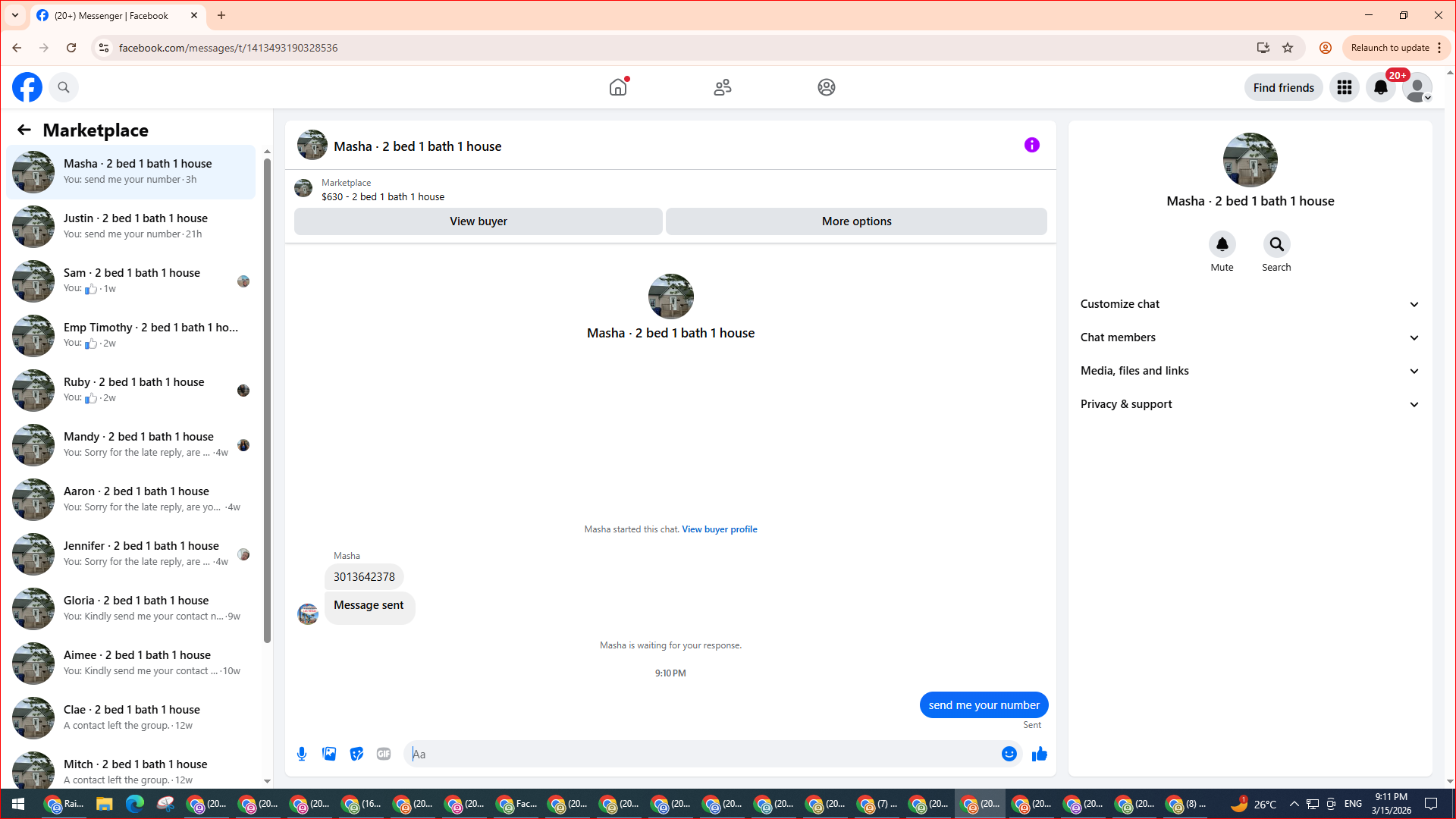This screenshot has width=1456, height=819.
Task: Click the bookmark star in address bar
Action: click(1288, 48)
